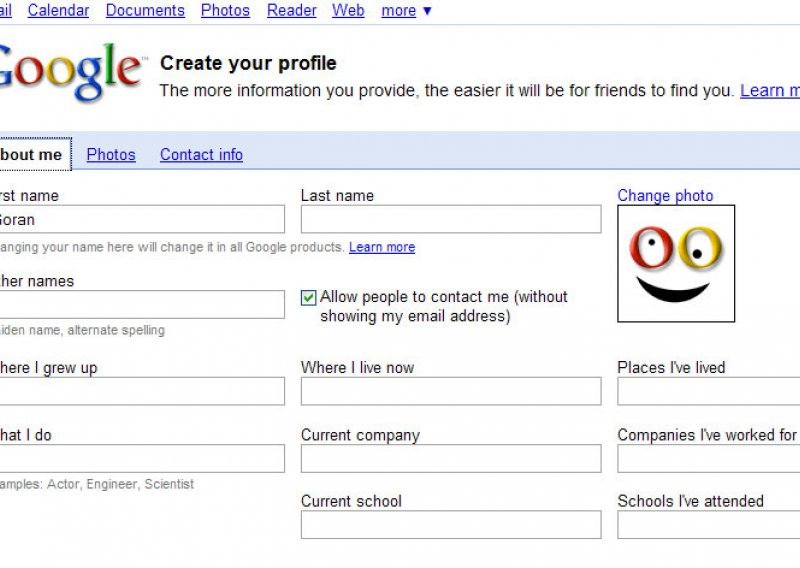The image size is (800, 568).
Task: Click the First name field containing Goran
Action: coord(142,219)
